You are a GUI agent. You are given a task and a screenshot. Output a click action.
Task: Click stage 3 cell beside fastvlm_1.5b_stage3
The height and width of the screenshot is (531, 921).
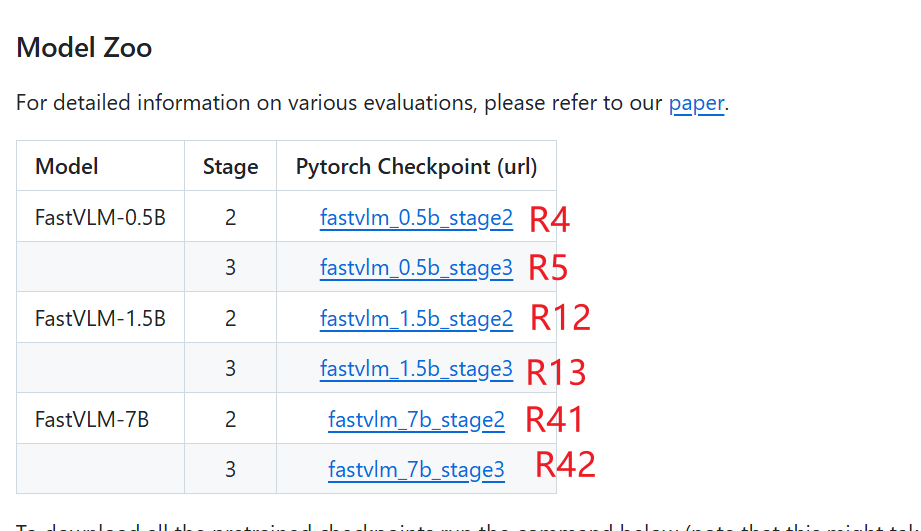click(230, 368)
